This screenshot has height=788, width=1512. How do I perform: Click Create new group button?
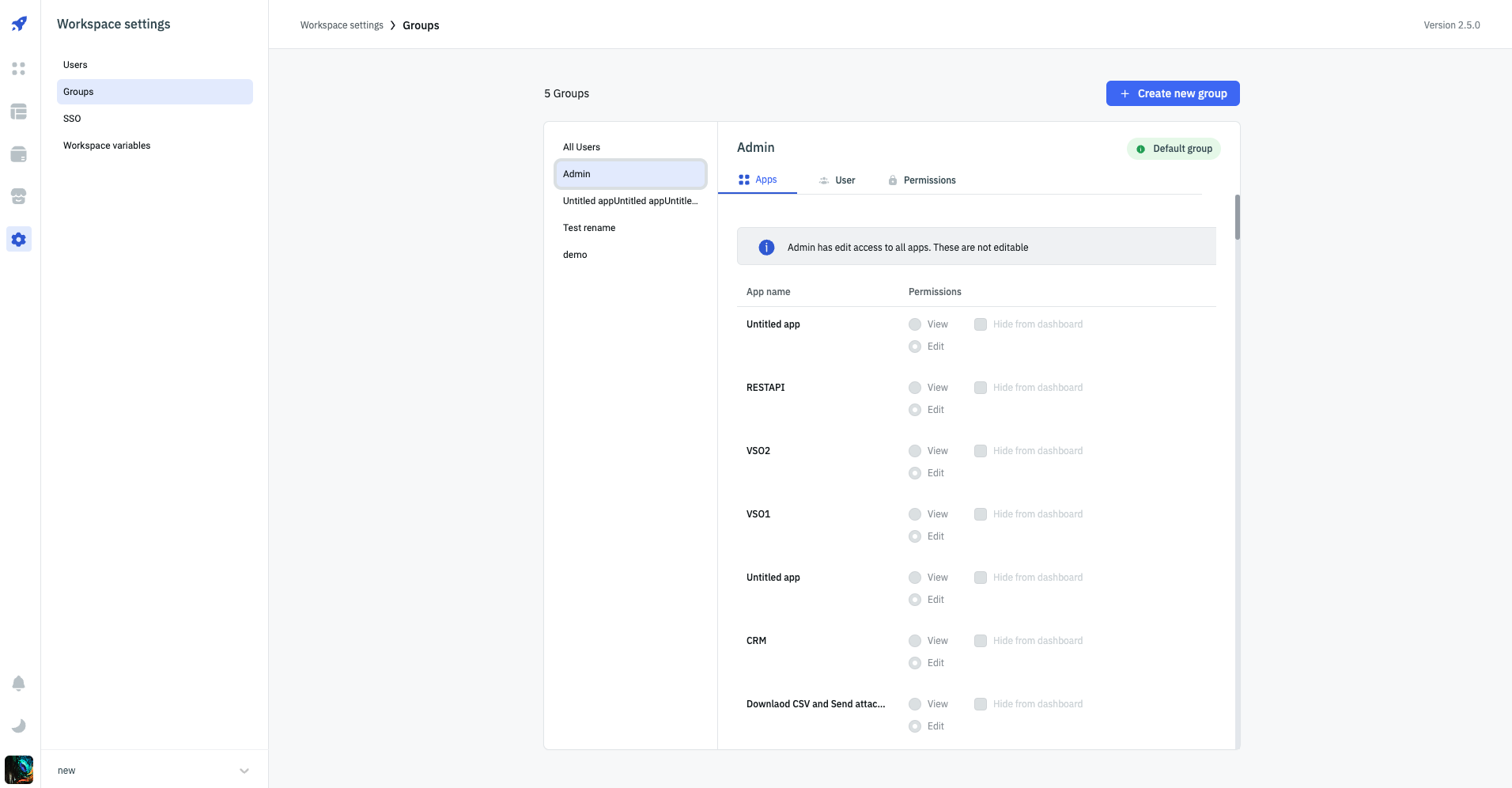[x=1172, y=93]
